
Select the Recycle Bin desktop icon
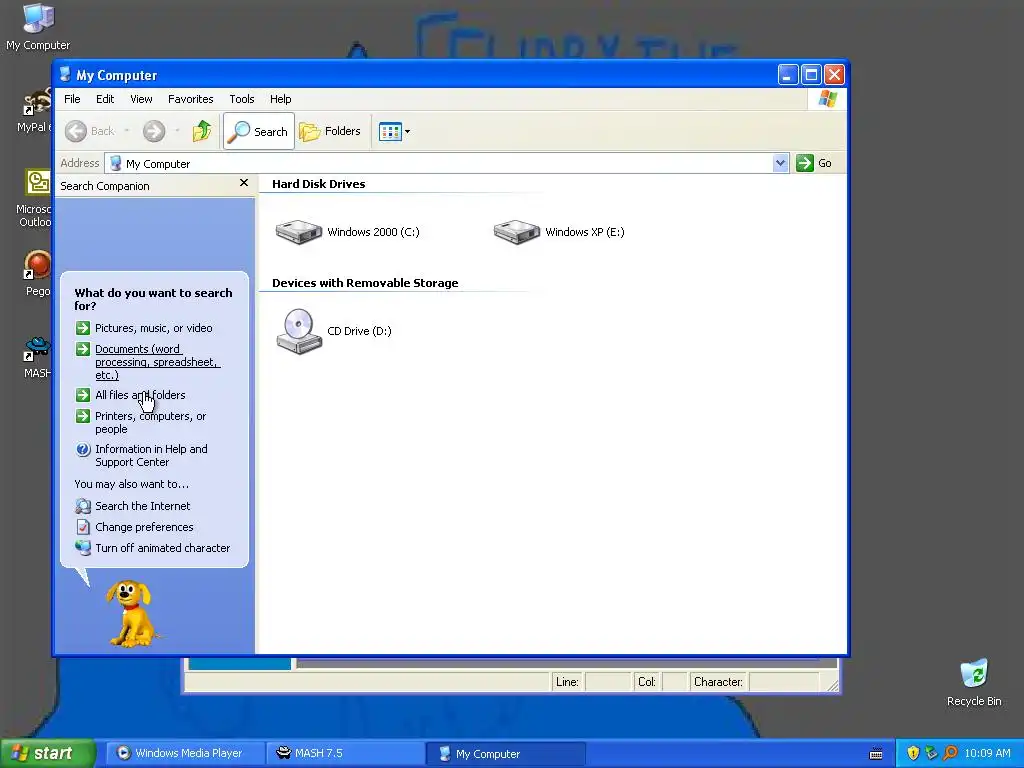[974, 683]
